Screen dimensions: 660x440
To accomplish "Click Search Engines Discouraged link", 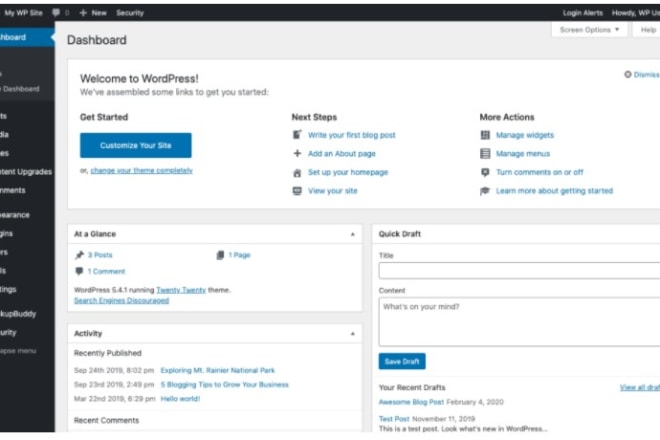I will (x=121, y=300).
